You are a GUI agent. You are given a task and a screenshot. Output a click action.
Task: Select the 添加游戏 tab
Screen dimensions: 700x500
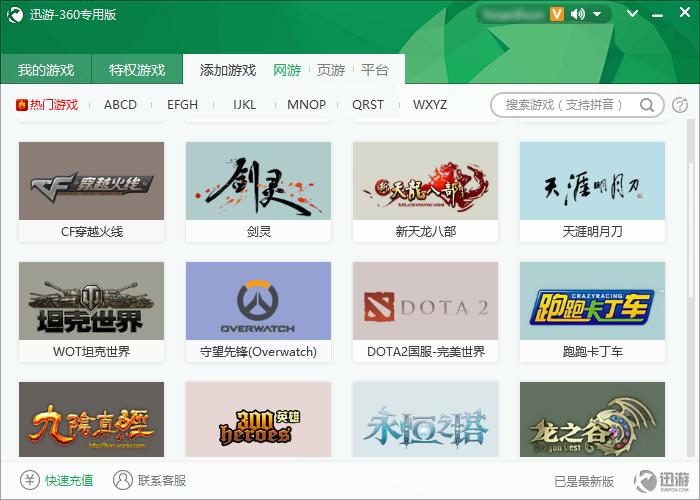pos(228,70)
